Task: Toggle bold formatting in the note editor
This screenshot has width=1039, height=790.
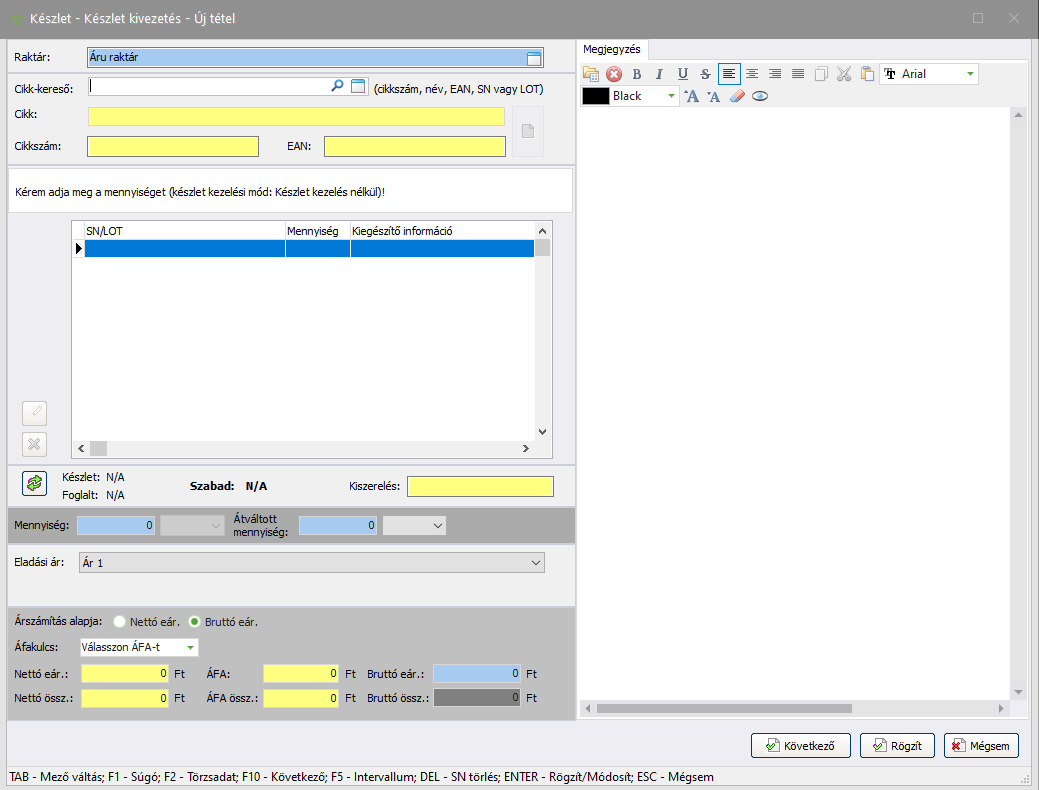Action: [x=636, y=74]
